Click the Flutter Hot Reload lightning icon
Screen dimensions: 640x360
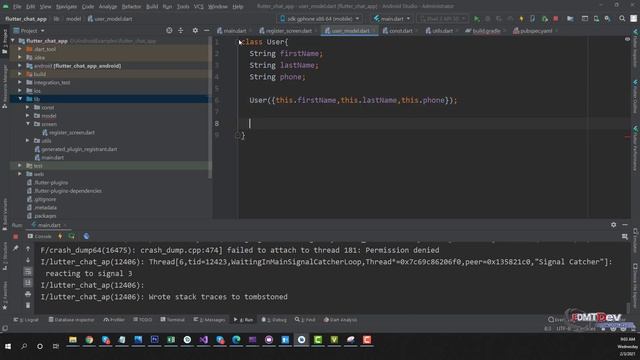click(x=521, y=19)
